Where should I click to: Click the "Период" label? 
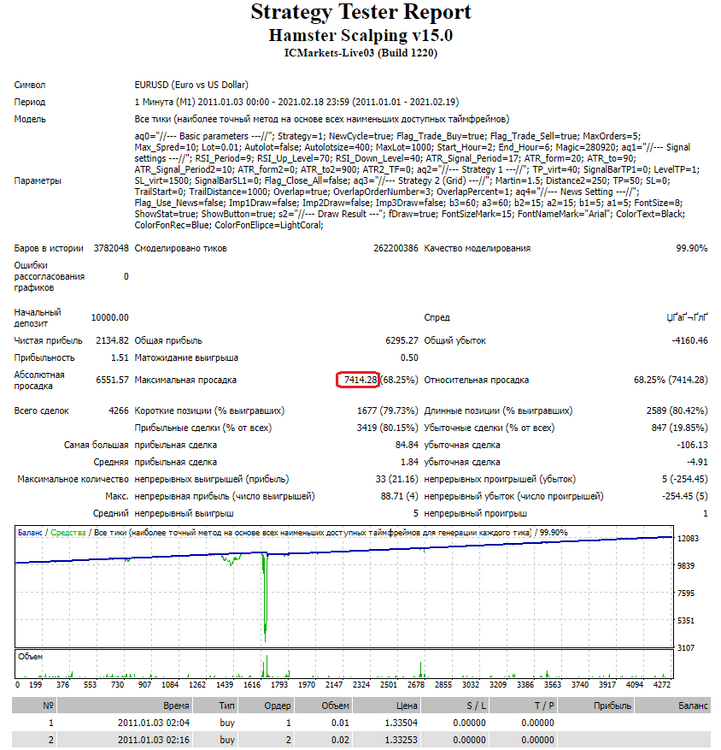30,102
